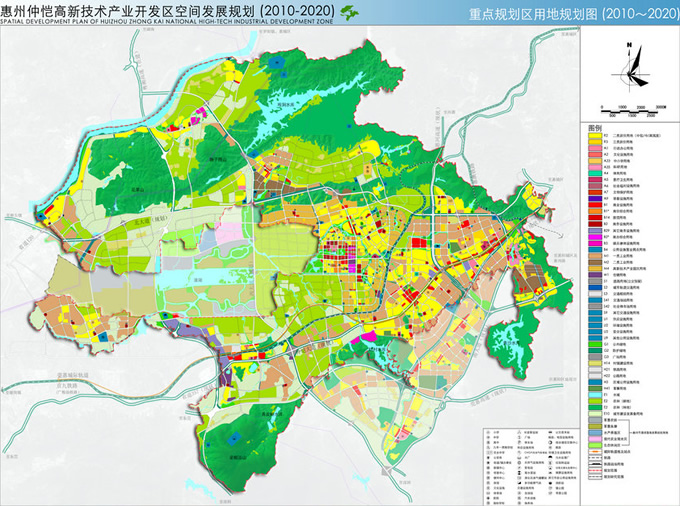Screen dimensions: 680x506
Task: Click the black railway station legend symbol
Action: [595, 464]
